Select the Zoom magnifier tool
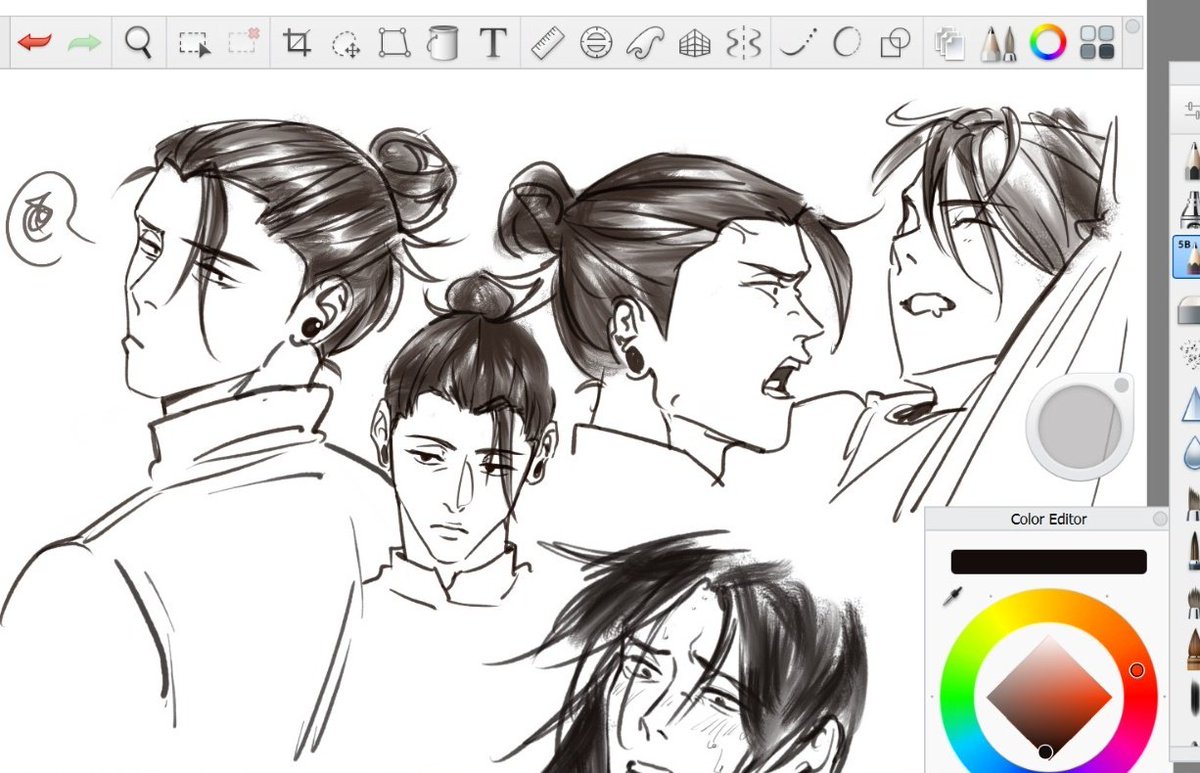This screenshot has width=1200, height=773. 138,42
